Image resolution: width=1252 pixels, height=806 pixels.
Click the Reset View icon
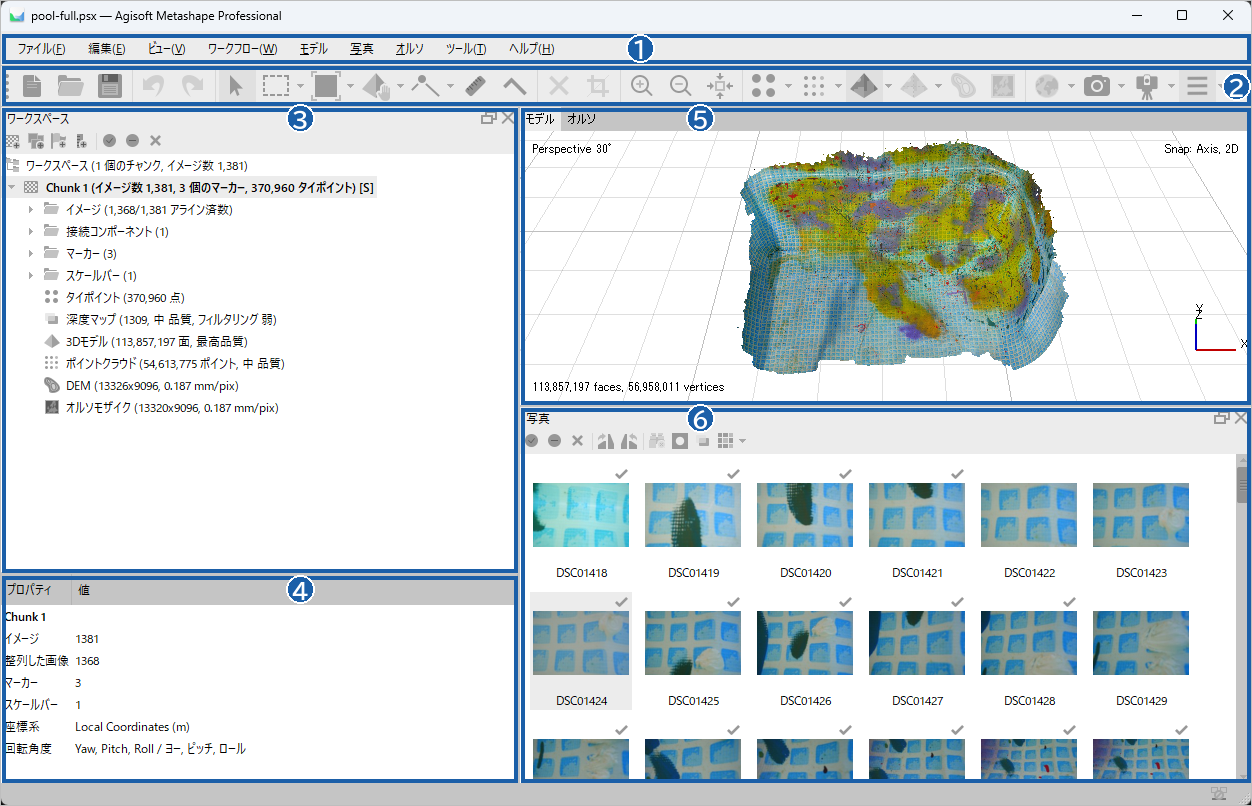pyautogui.click(x=719, y=86)
